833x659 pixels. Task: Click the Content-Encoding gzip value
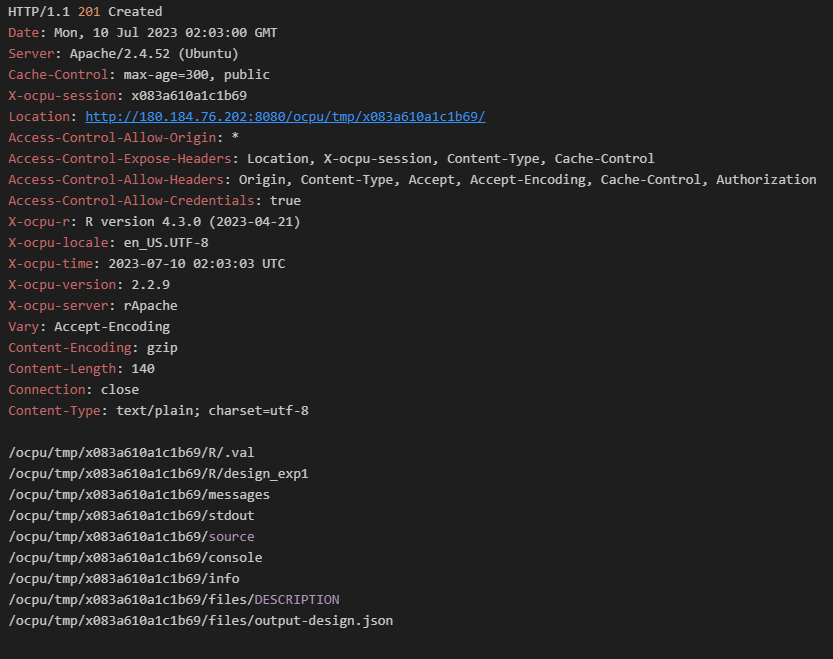pos(162,348)
